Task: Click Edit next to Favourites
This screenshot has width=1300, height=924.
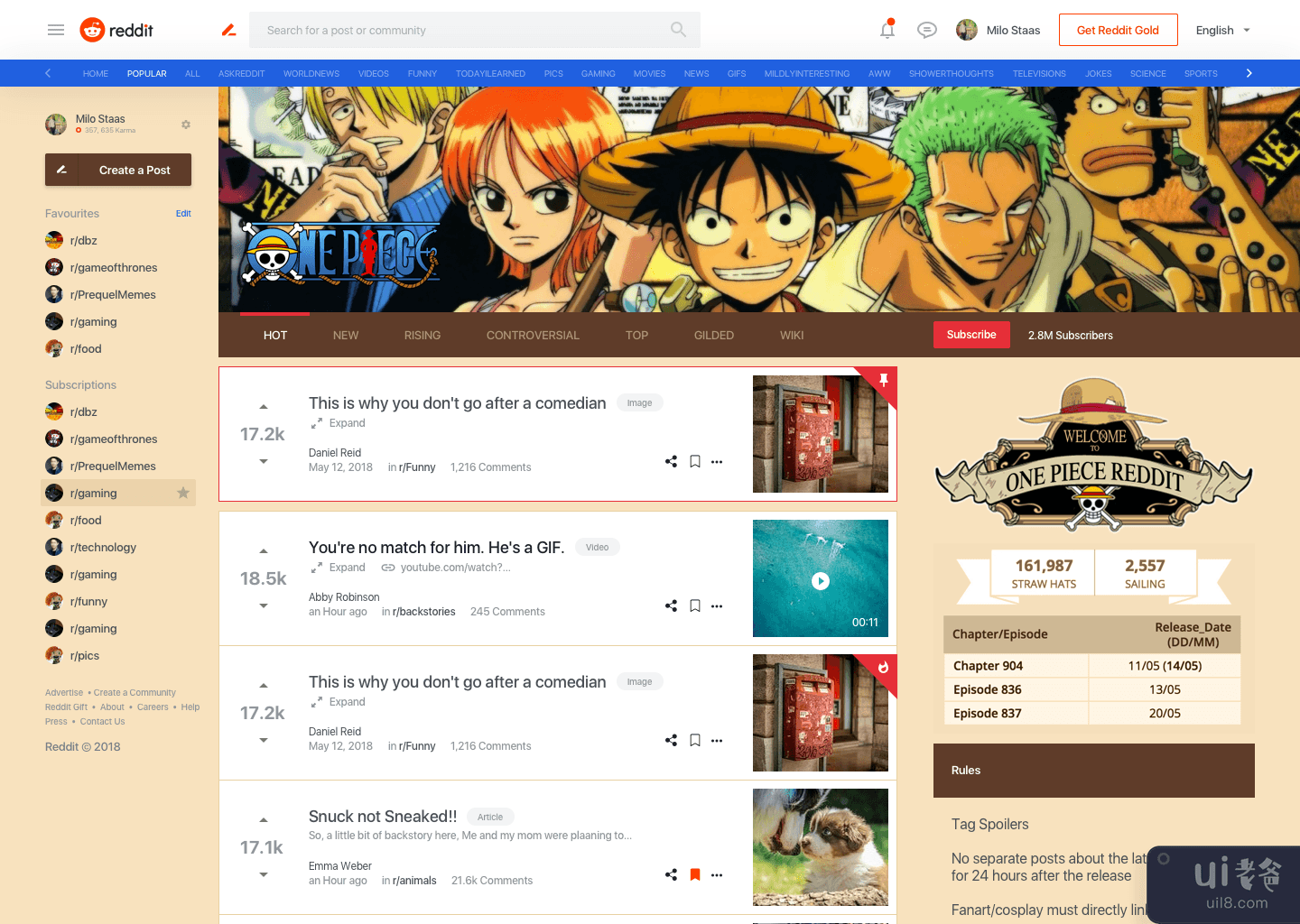Action: point(183,214)
